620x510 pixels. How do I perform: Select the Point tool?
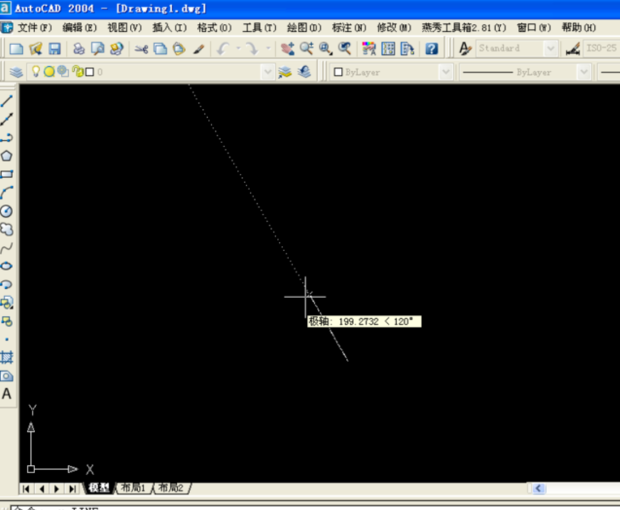click(7, 339)
